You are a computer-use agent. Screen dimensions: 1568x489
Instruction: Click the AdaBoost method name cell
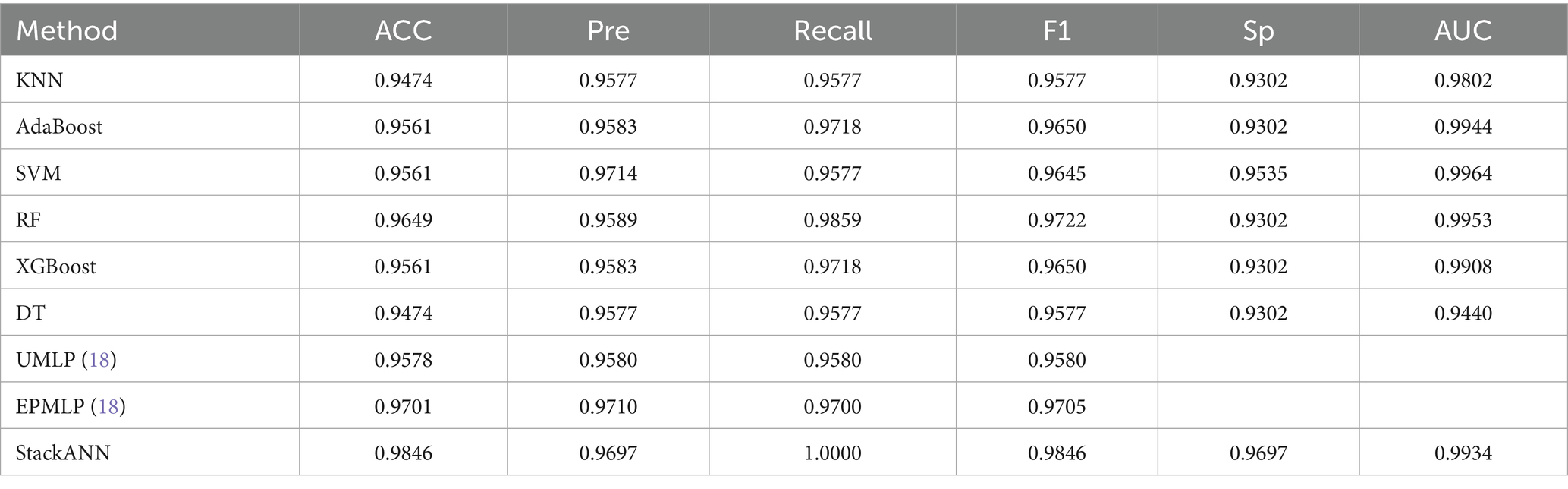pyautogui.click(x=59, y=126)
